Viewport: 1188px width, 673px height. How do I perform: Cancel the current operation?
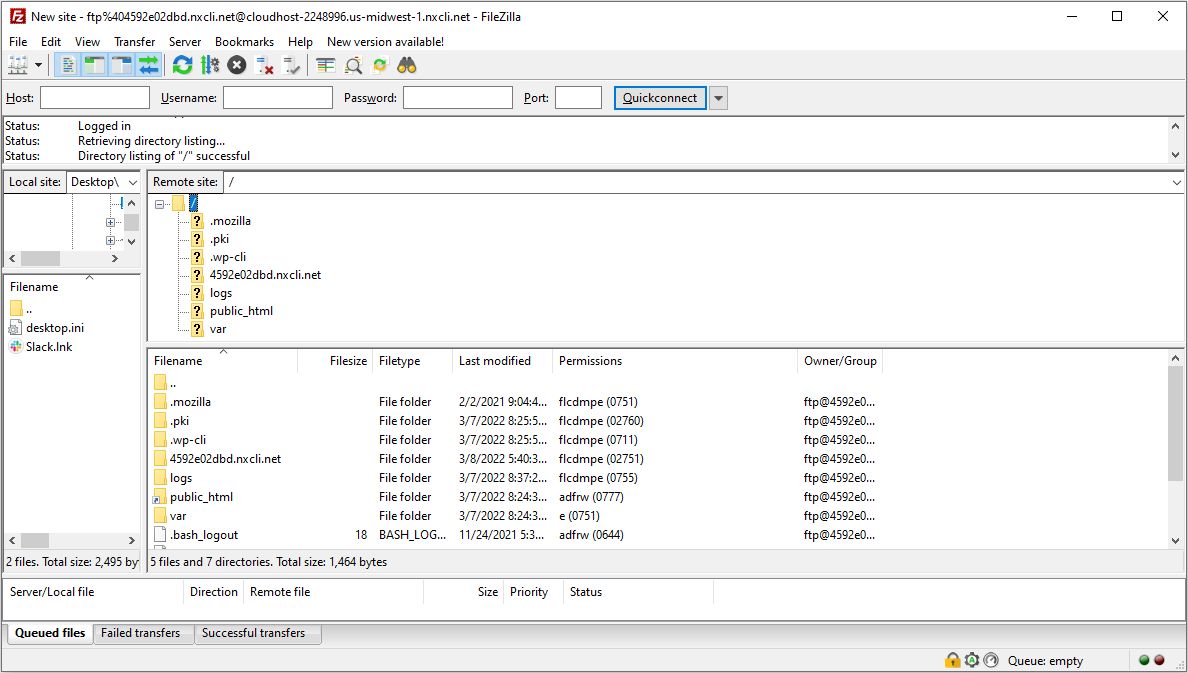click(237, 66)
